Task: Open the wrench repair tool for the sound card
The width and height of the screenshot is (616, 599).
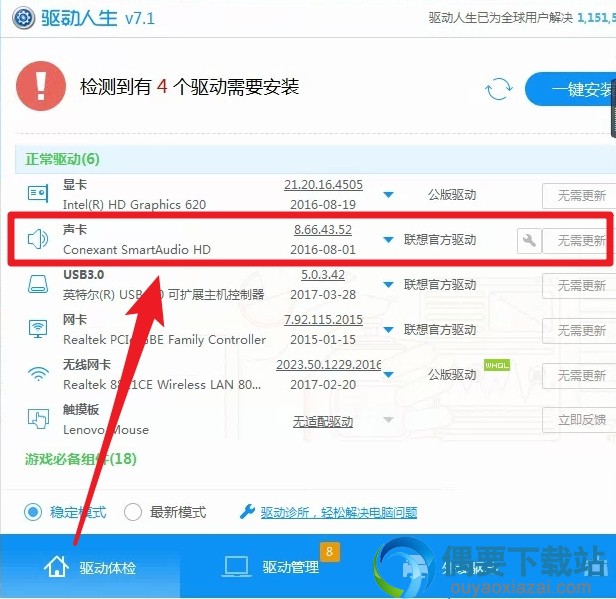Action: (529, 240)
